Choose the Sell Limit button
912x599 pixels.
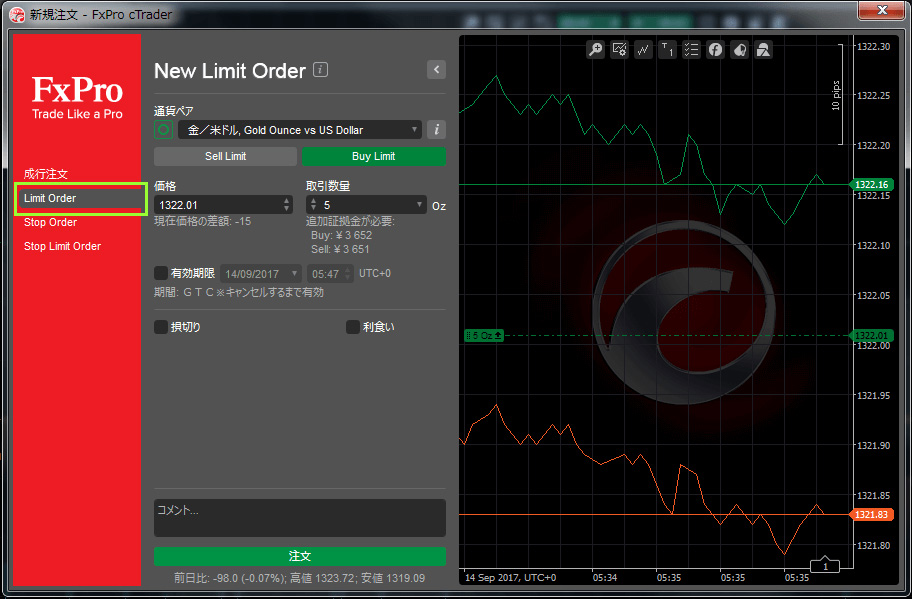pyautogui.click(x=226, y=156)
